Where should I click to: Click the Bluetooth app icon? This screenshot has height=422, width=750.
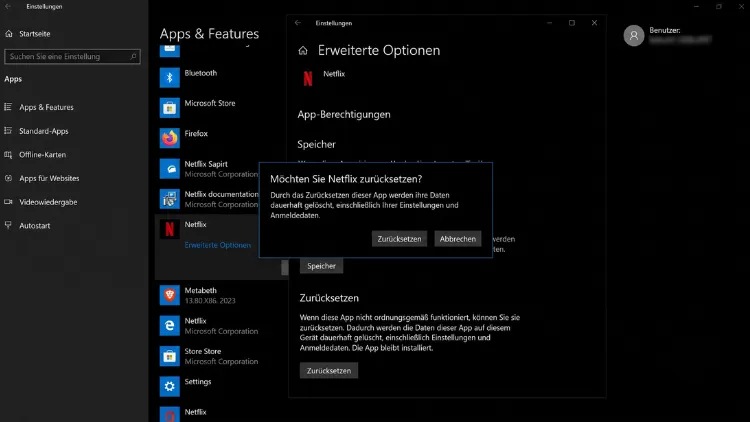pyautogui.click(x=169, y=78)
